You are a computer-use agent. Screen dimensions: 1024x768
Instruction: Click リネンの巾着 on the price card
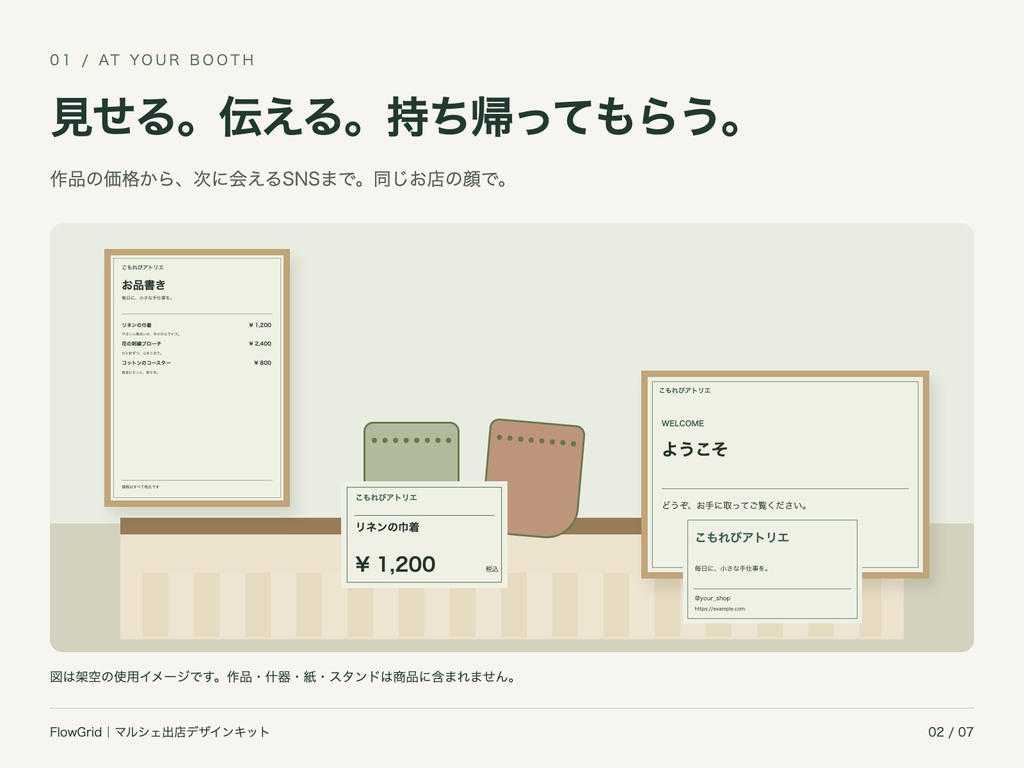pyautogui.click(x=387, y=527)
